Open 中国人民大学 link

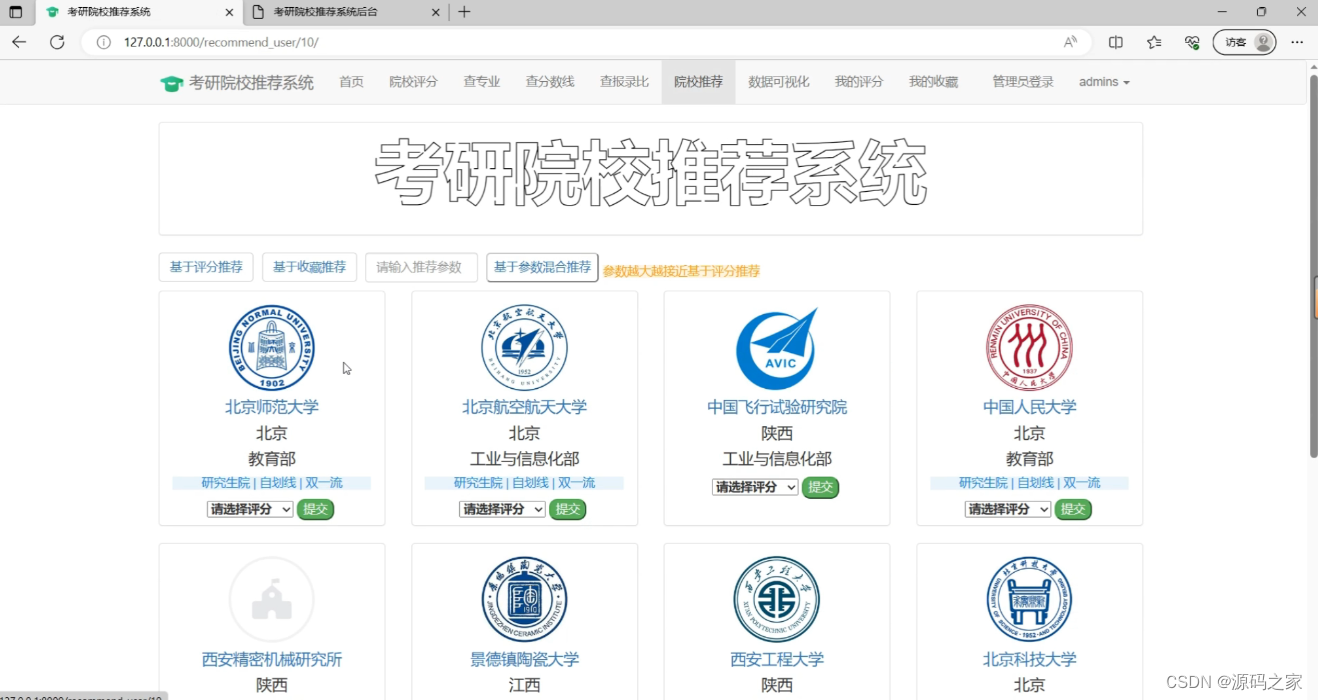pos(1029,407)
